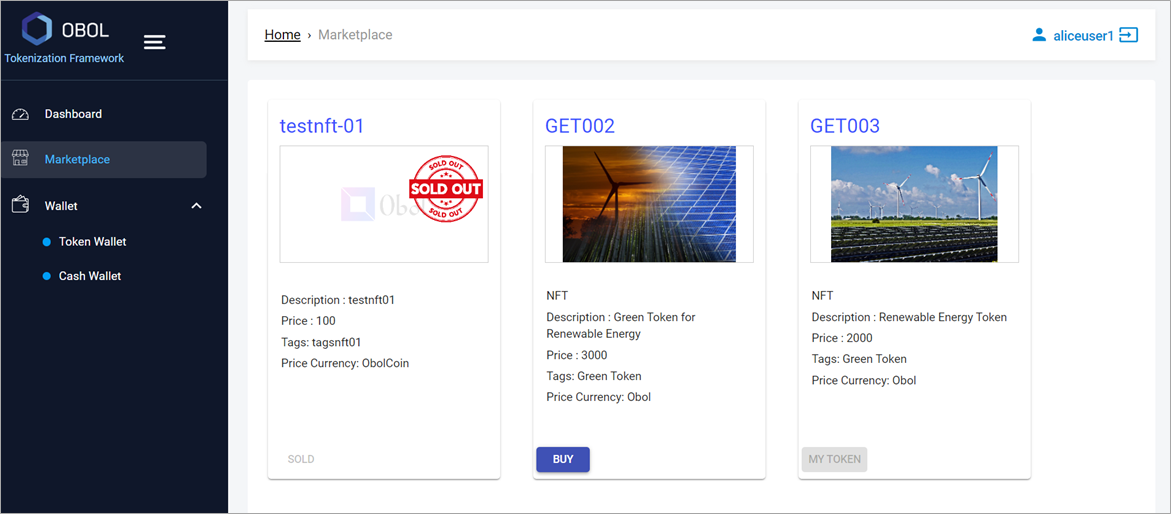Screen dimensions: 1171x514
Task: Click the user profile icon
Action: [x=1039, y=35]
